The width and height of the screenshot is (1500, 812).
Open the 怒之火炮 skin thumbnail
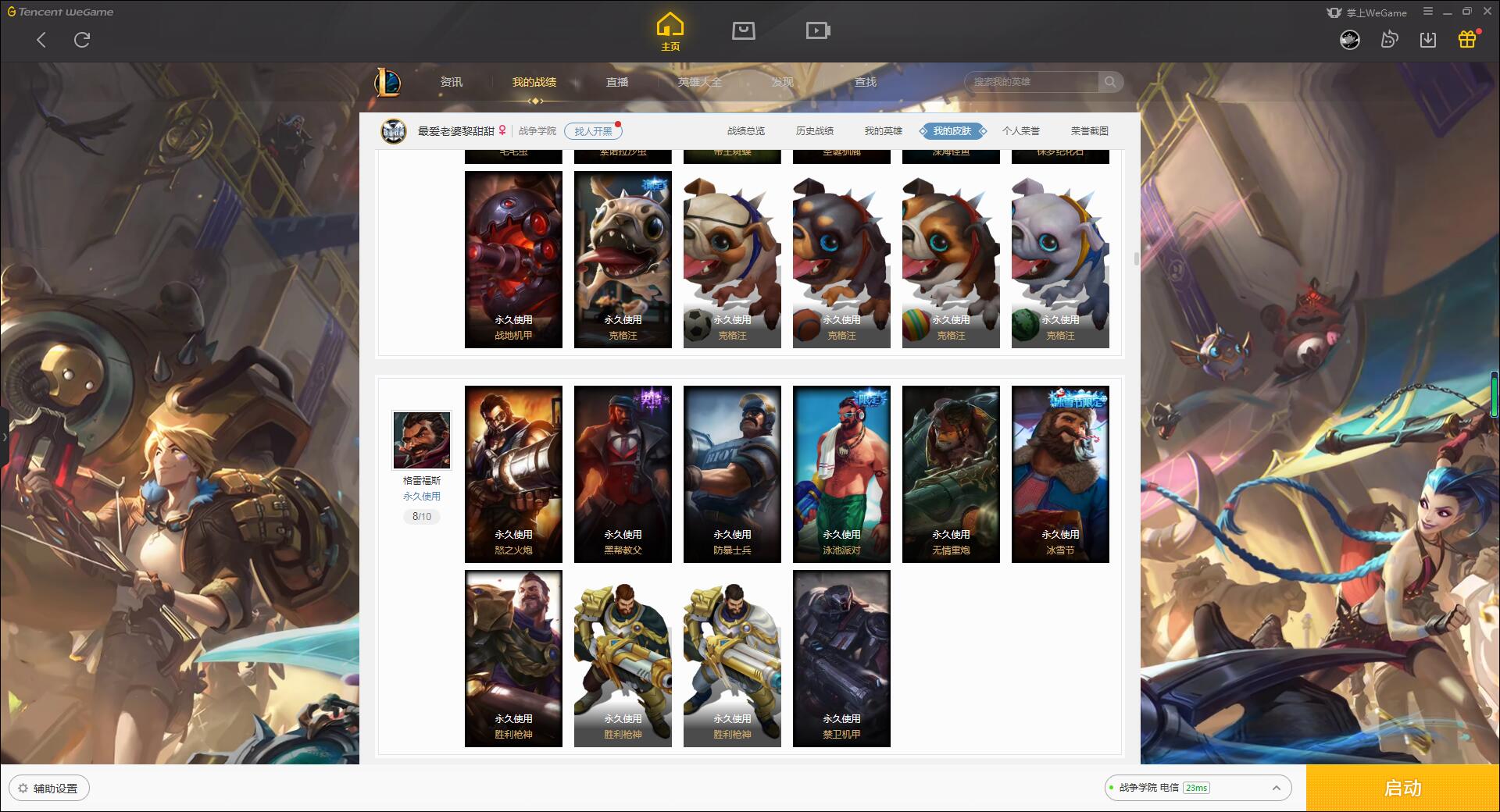(513, 475)
